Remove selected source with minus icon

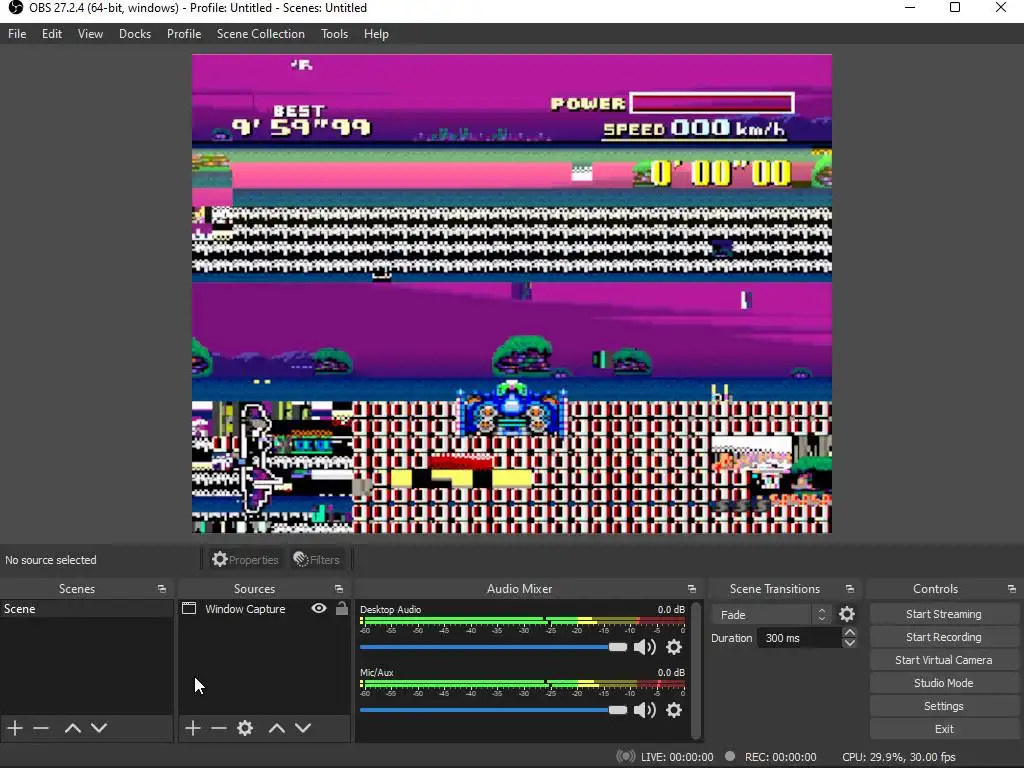tap(219, 728)
